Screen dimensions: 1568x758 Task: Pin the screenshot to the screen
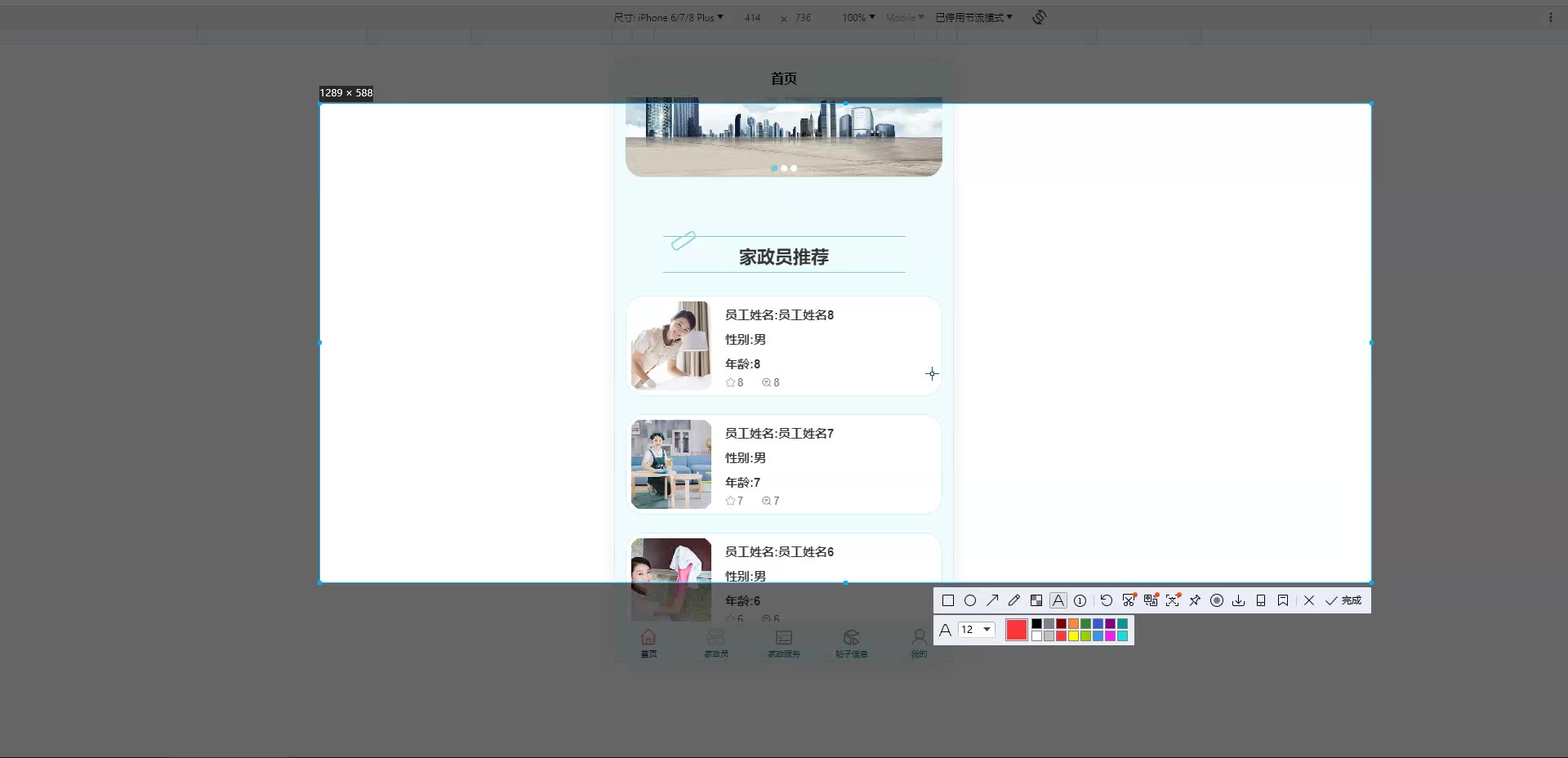tap(1195, 600)
